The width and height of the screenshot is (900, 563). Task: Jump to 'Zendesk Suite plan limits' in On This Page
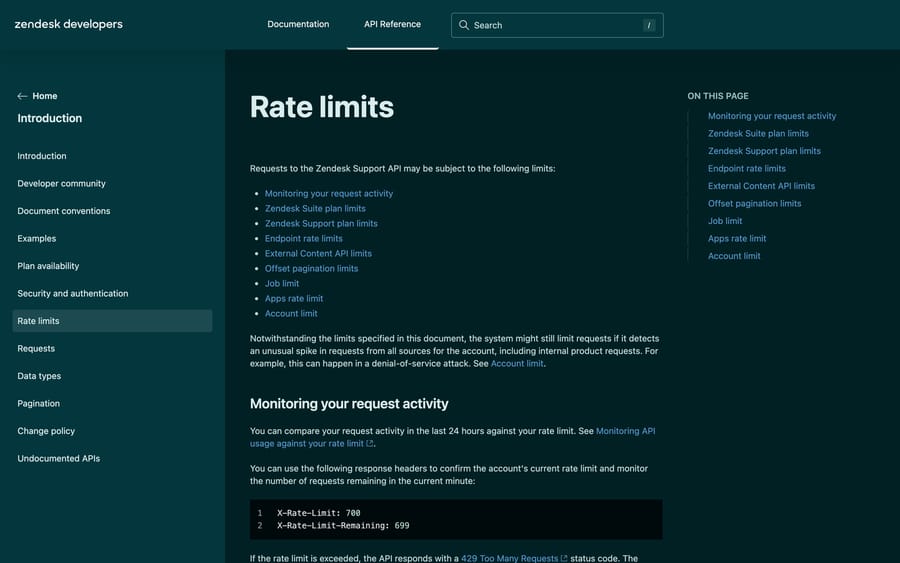[x=758, y=133]
